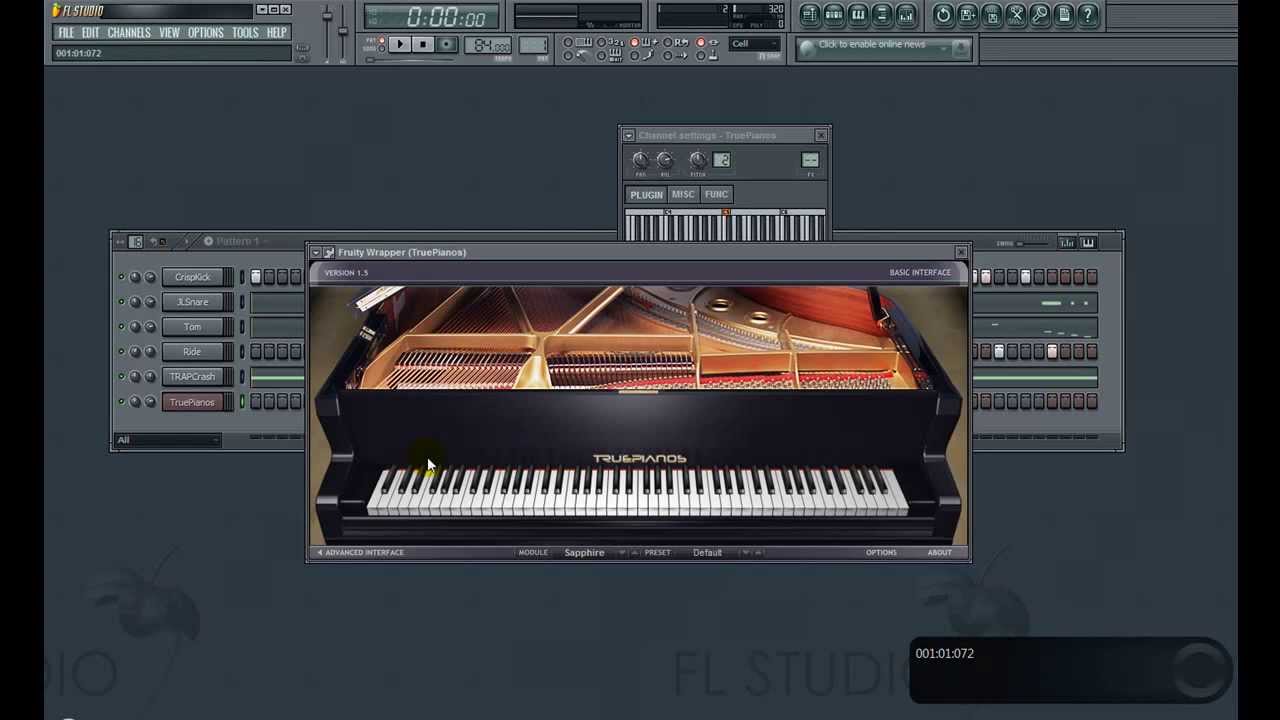Screen dimensions: 1280x720
Task: Open the help question mark icon
Action: pyautogui.click(x=1088, y=15)
